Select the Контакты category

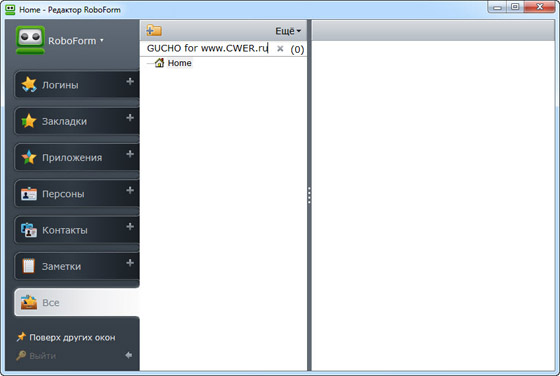(76, 230)
